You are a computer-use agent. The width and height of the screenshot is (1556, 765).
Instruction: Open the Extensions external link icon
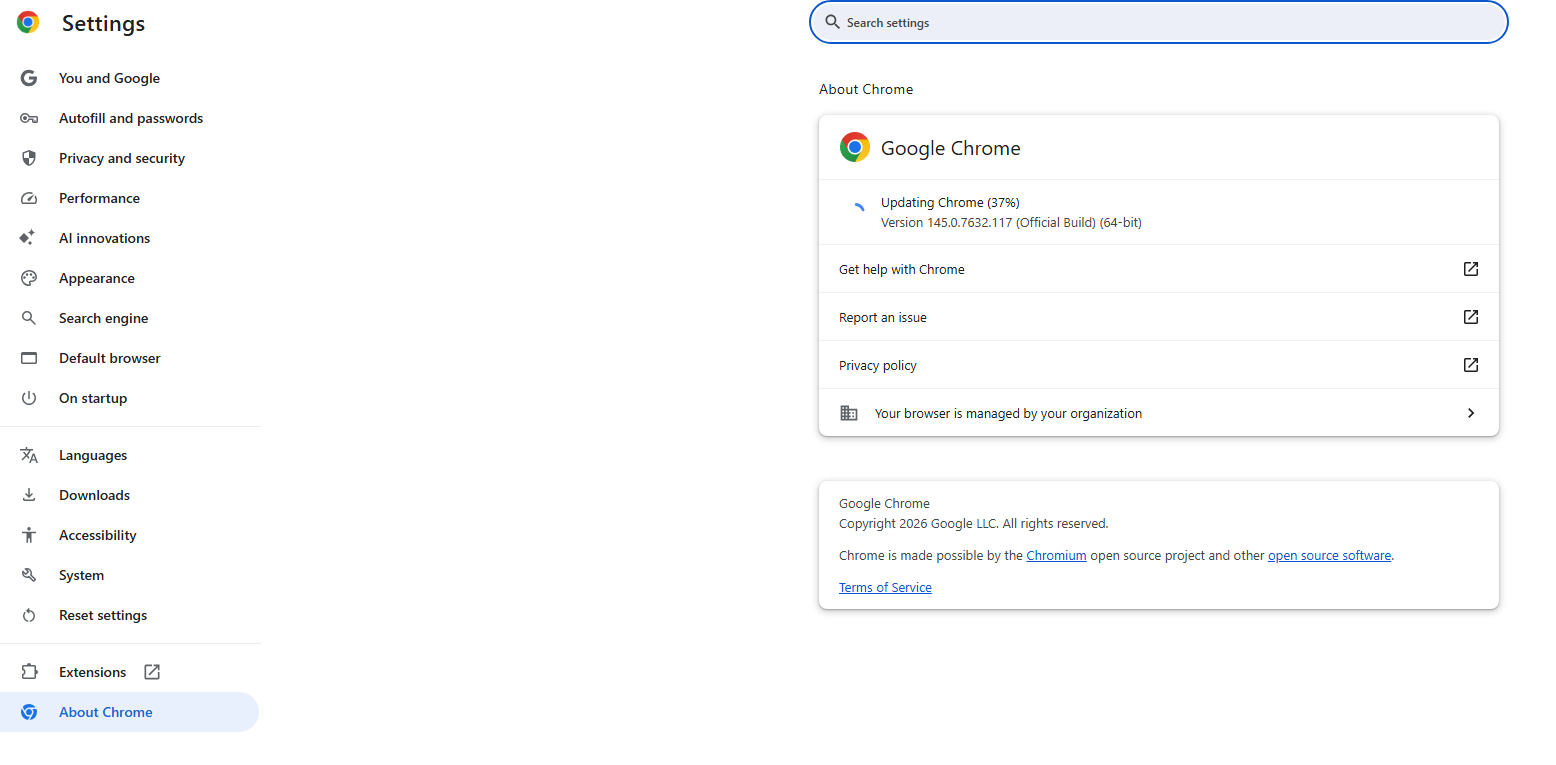(x=151, y=671)
